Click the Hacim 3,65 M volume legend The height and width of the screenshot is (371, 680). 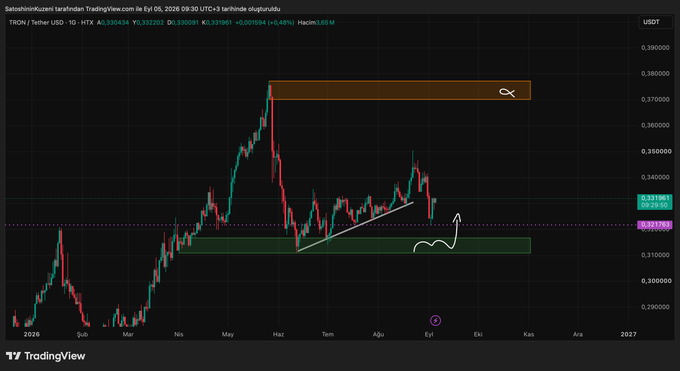(x=316, y=23)
